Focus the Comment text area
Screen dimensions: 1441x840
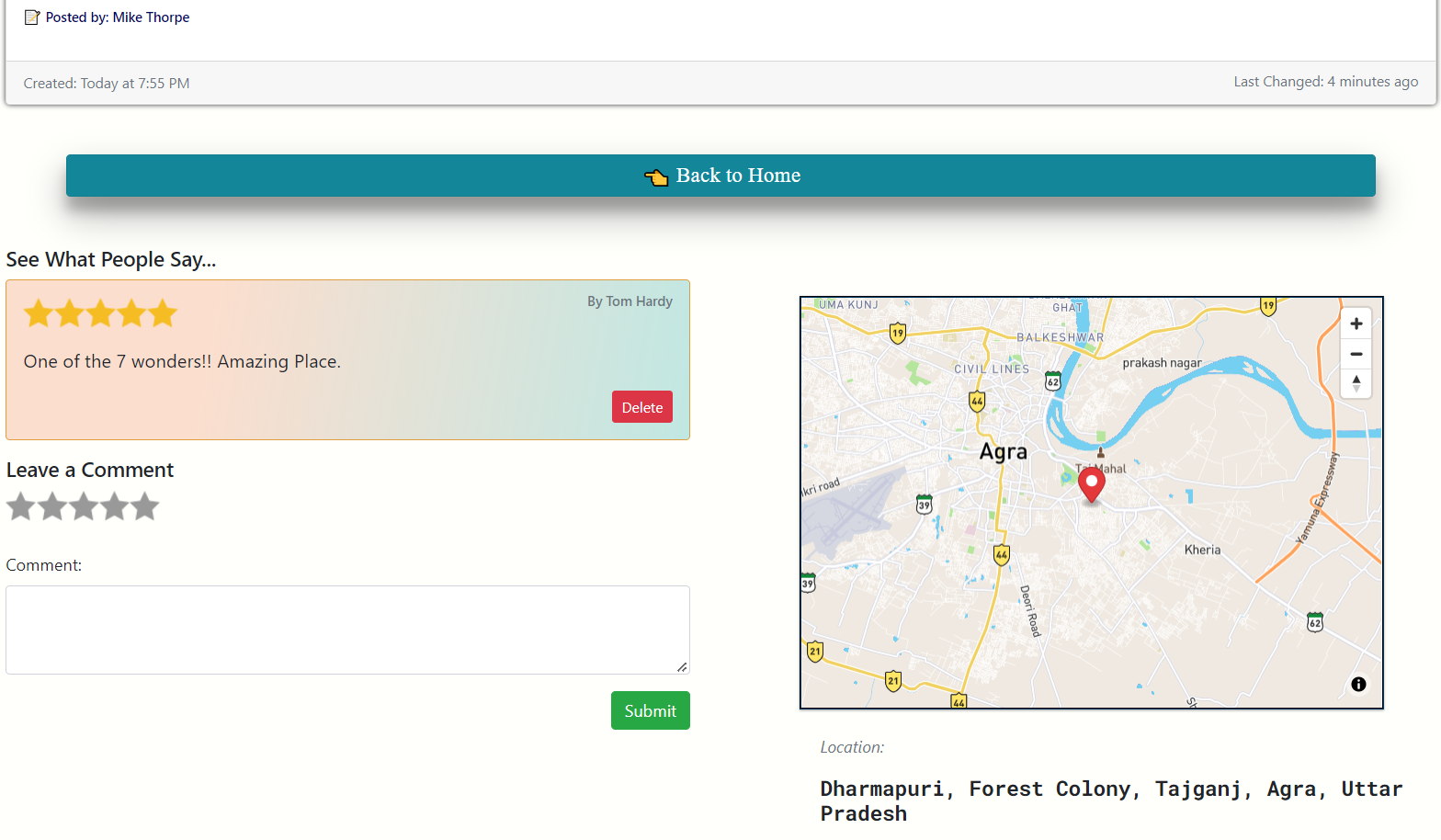click(x=347, y=630)
